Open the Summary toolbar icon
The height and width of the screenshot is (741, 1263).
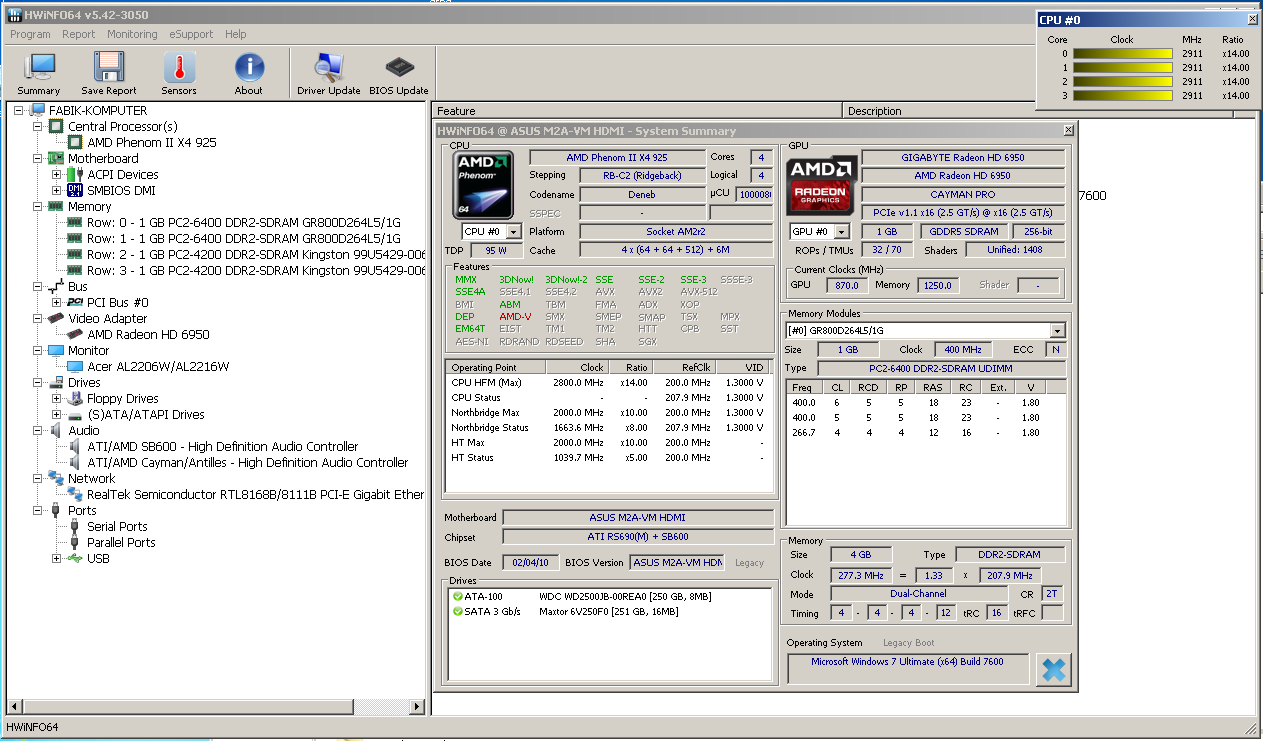click(x=39, y=74)
